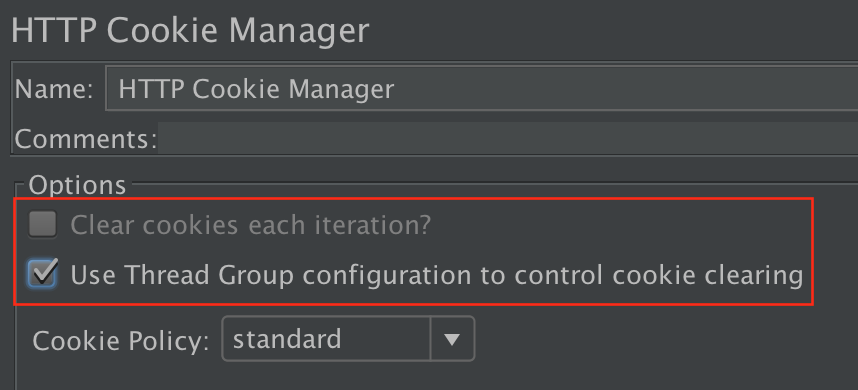Screen dimensions: 858x390
Task: Click the 'Cookie Policy:' label
Action: [x=121, y=340]
